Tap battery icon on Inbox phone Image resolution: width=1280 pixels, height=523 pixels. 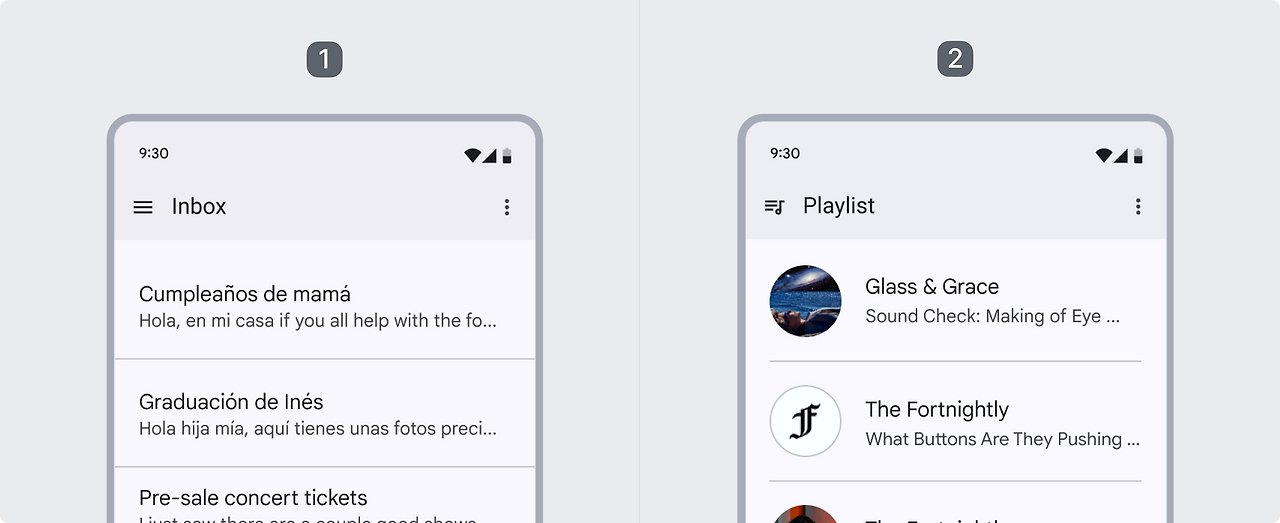507,155
